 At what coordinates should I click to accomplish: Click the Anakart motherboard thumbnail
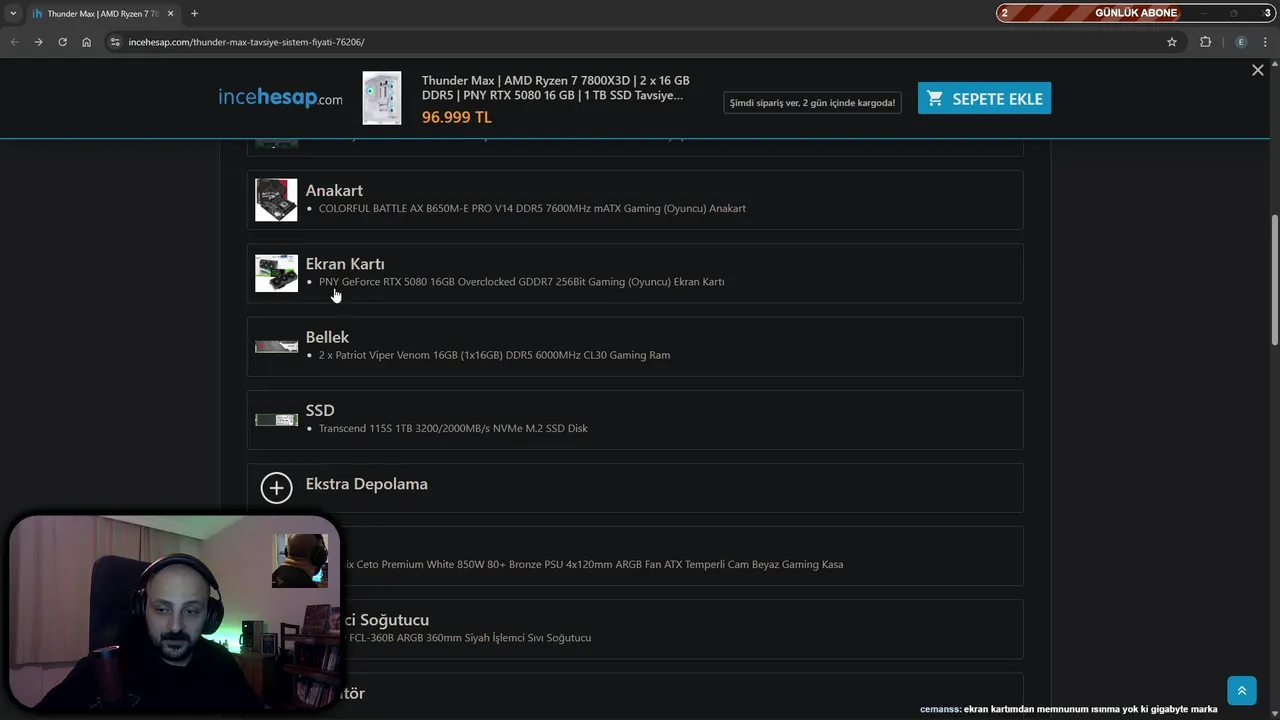[276, 200]
